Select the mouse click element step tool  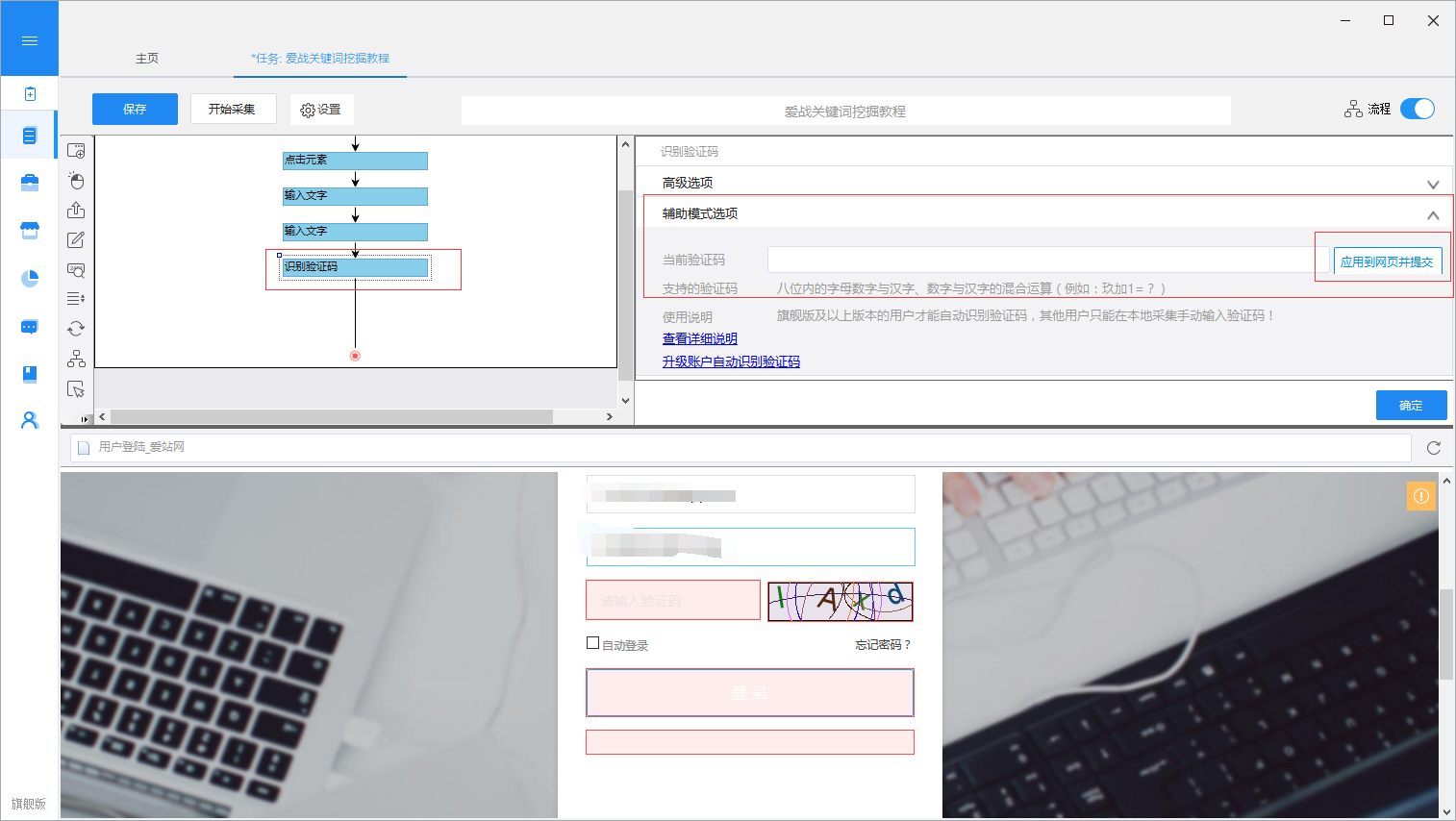tap(76, 181)
